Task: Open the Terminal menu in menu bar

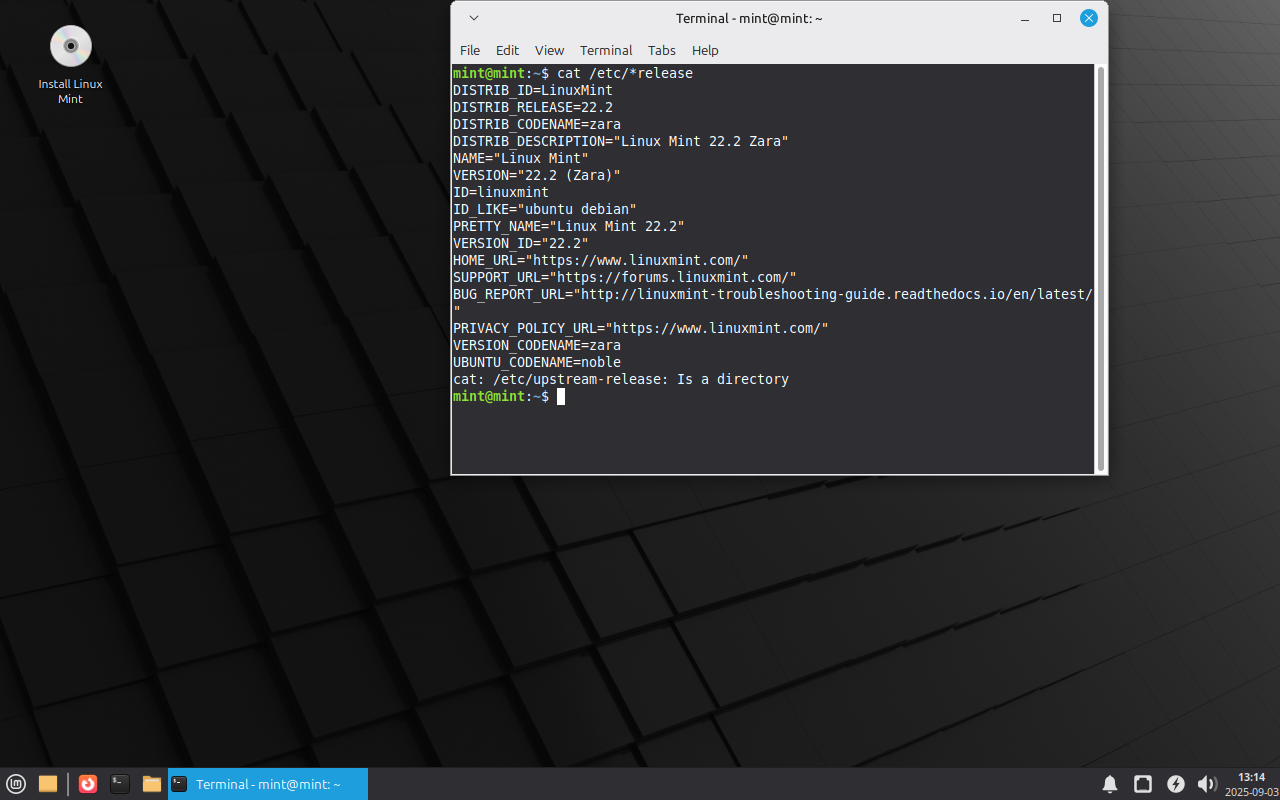Action: (x=606, y=50)
